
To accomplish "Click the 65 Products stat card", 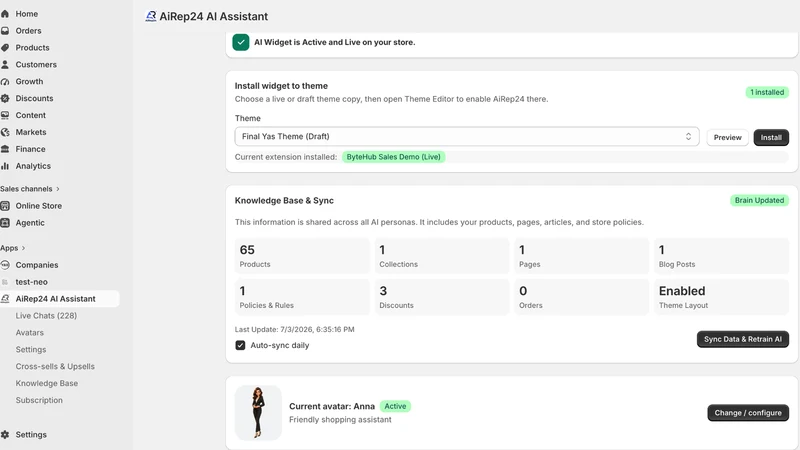I will coord(302,256).
